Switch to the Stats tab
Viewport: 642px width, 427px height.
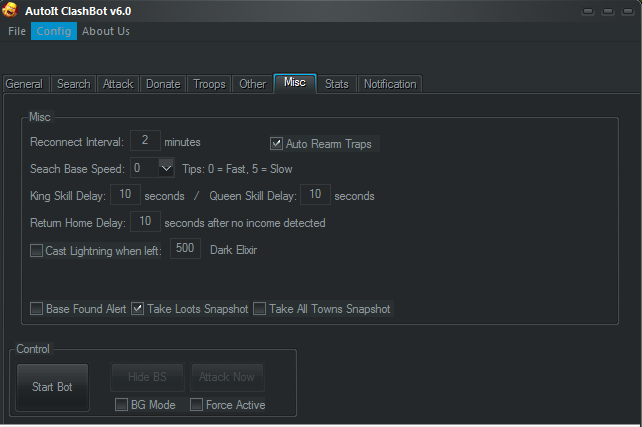[x=337, y=84]
